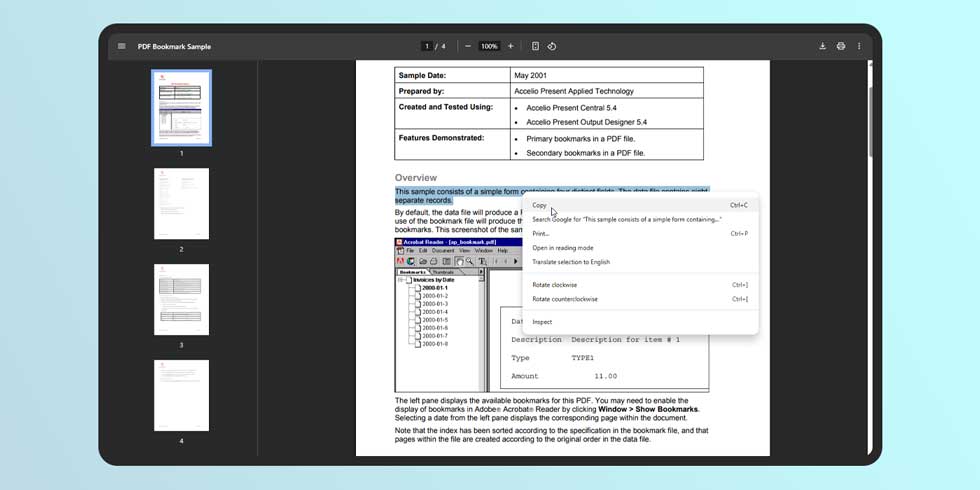Choose Open in reading mode
The width and height of the screenshot is (980, 490).
[x=562, y=248]
